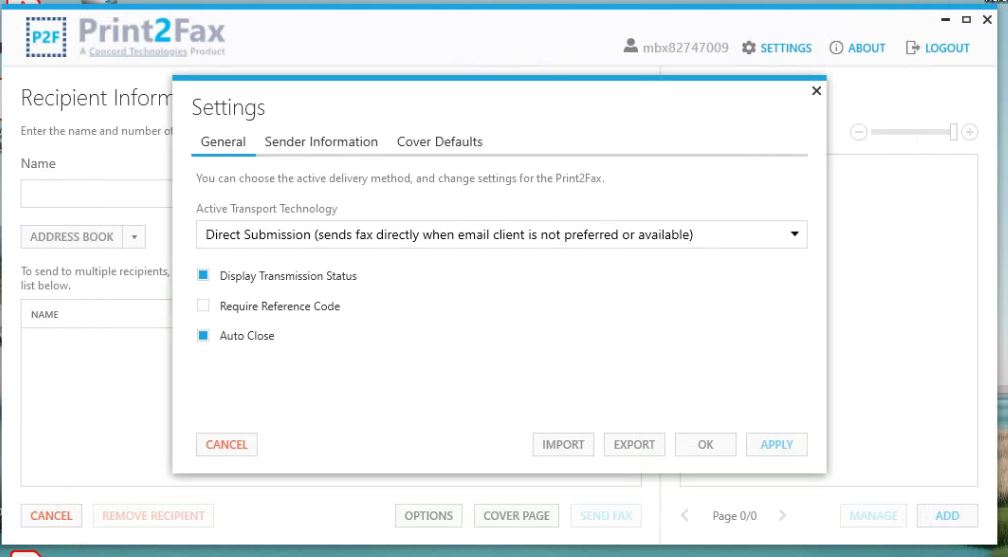
Task: Click the ADD document button
Action: [947, 516]
